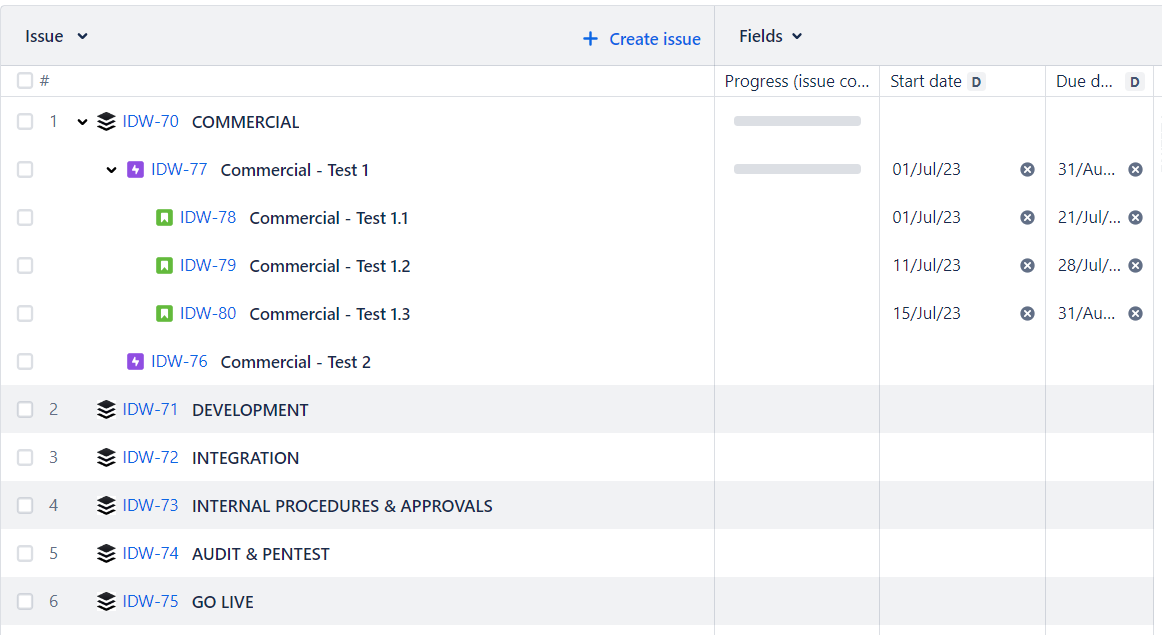Open issue link IDW-75
Screen dimensions: 1162x635
(x=150, y=602)
